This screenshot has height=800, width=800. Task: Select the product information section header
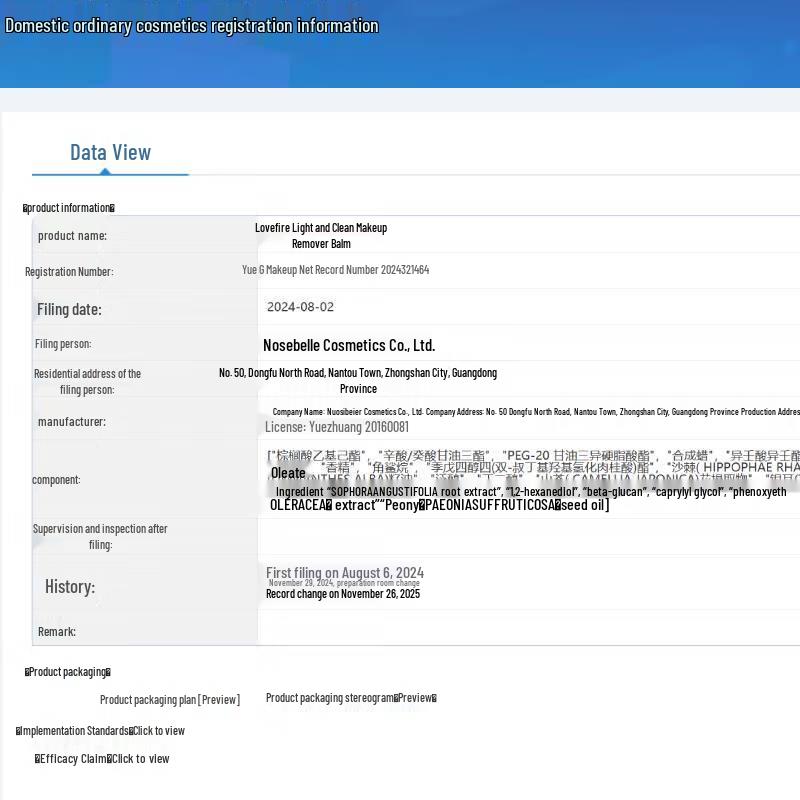(x=69, y=208)
